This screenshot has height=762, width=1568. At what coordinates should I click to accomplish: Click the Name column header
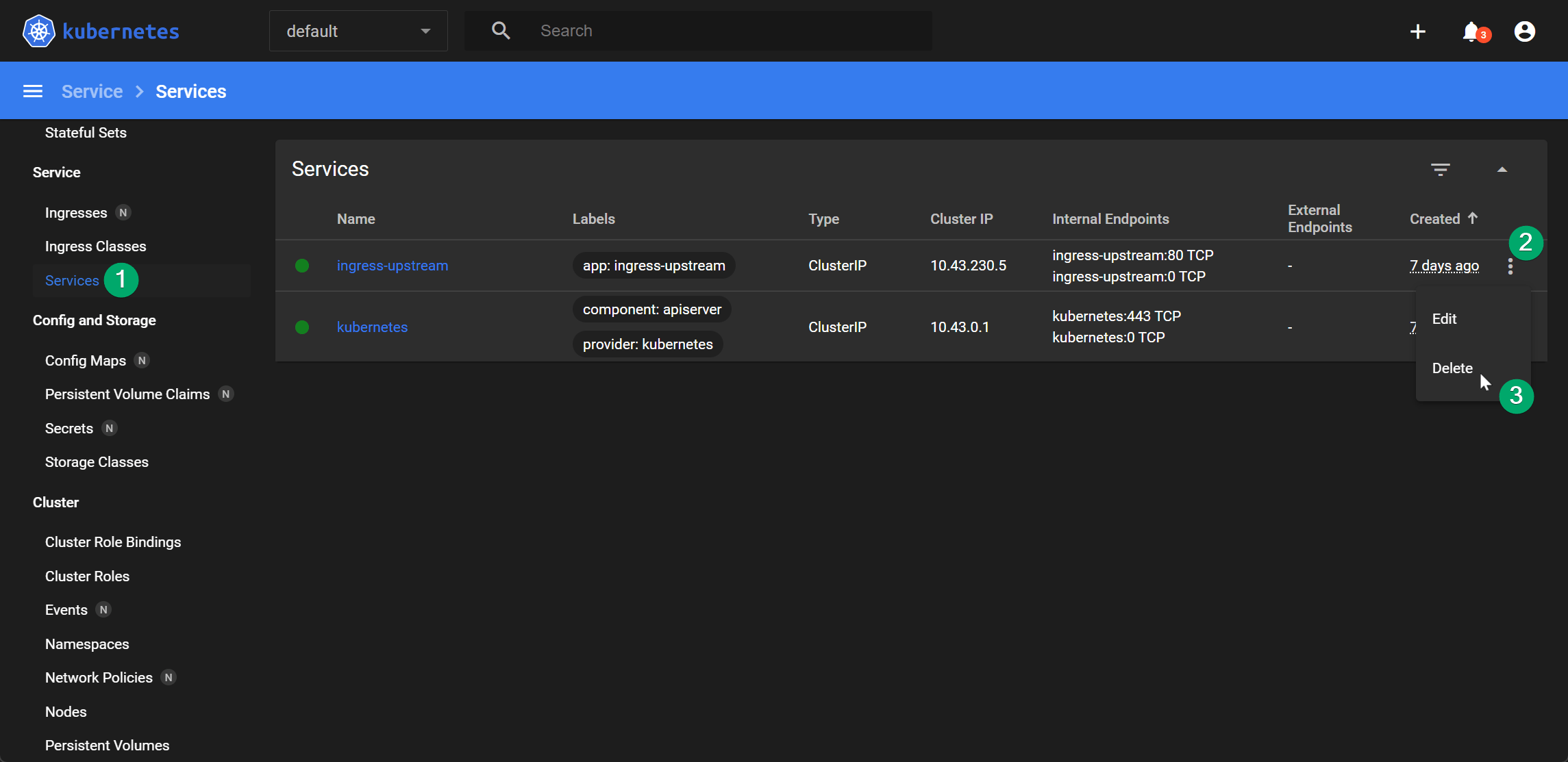point(356,219)
